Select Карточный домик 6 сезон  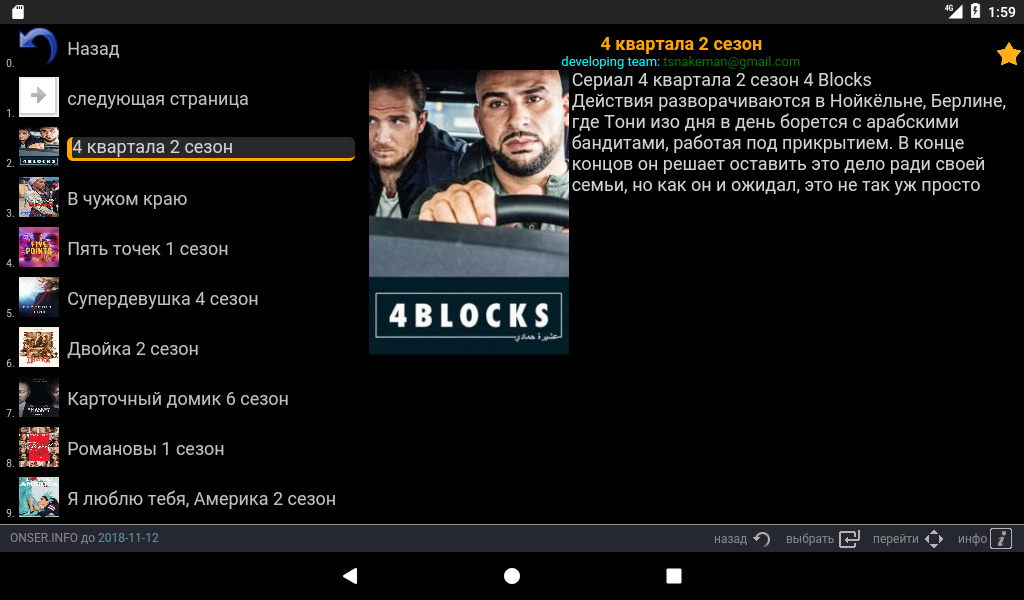coord(178,399)
